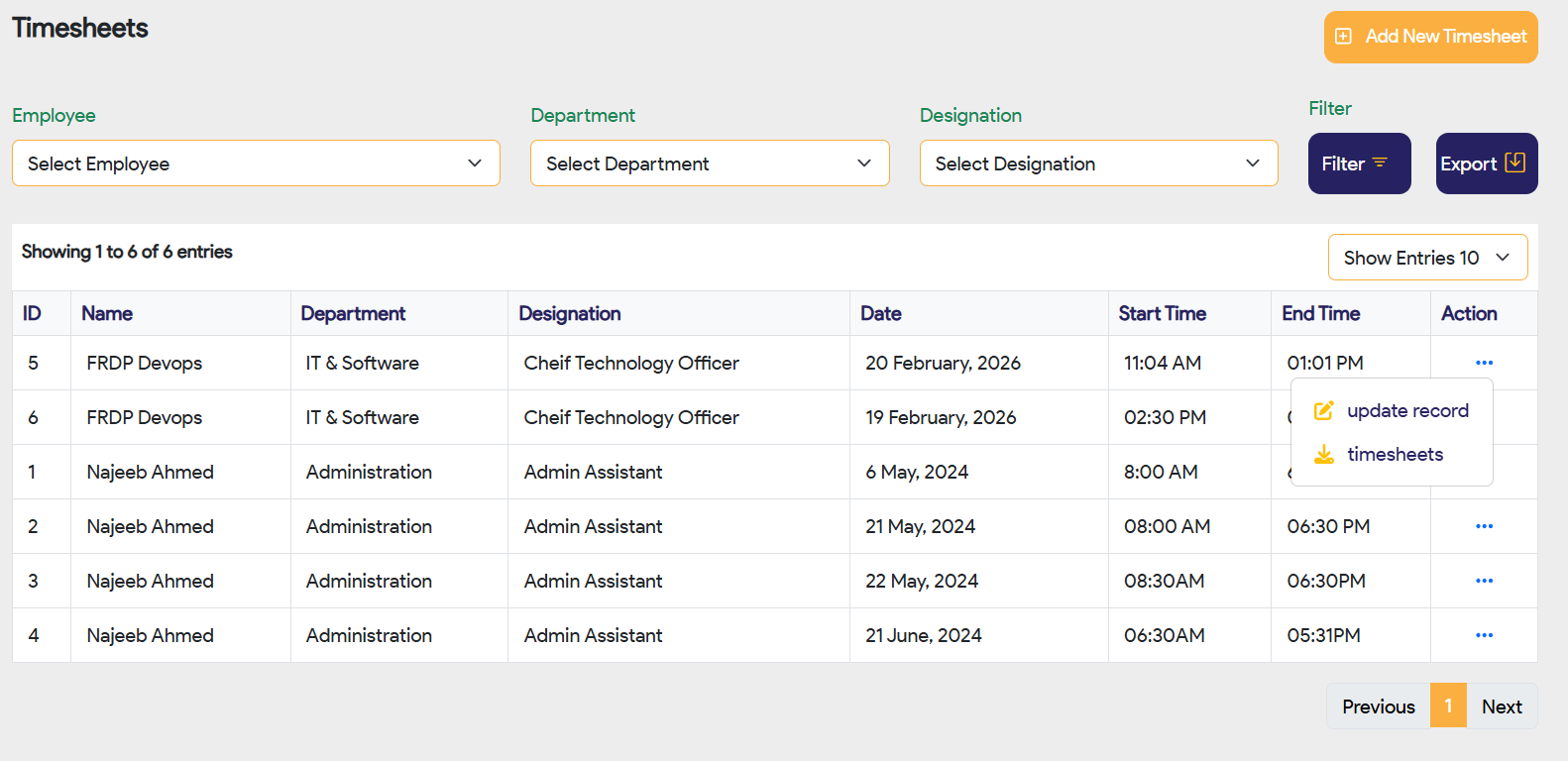Screen dimensions: 1568x761
Task: Click the download icon beside timesheets
Action: pyautogui.click(x=1323, y=454)
